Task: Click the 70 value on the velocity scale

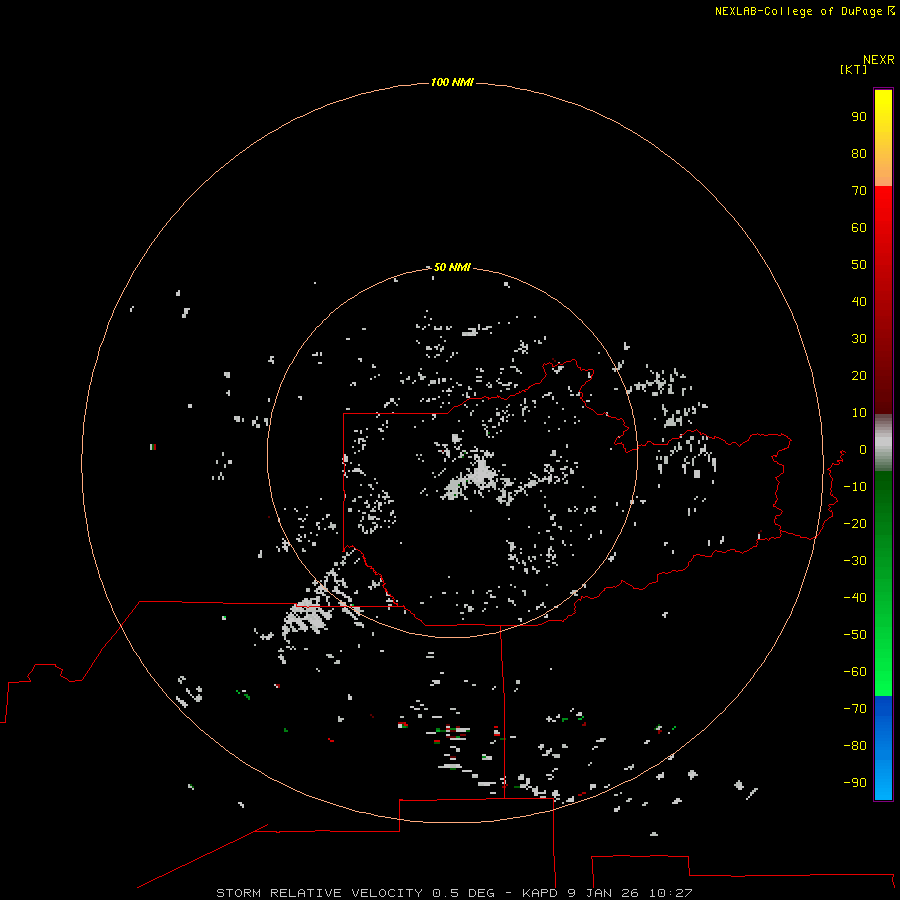Action: 859,191
